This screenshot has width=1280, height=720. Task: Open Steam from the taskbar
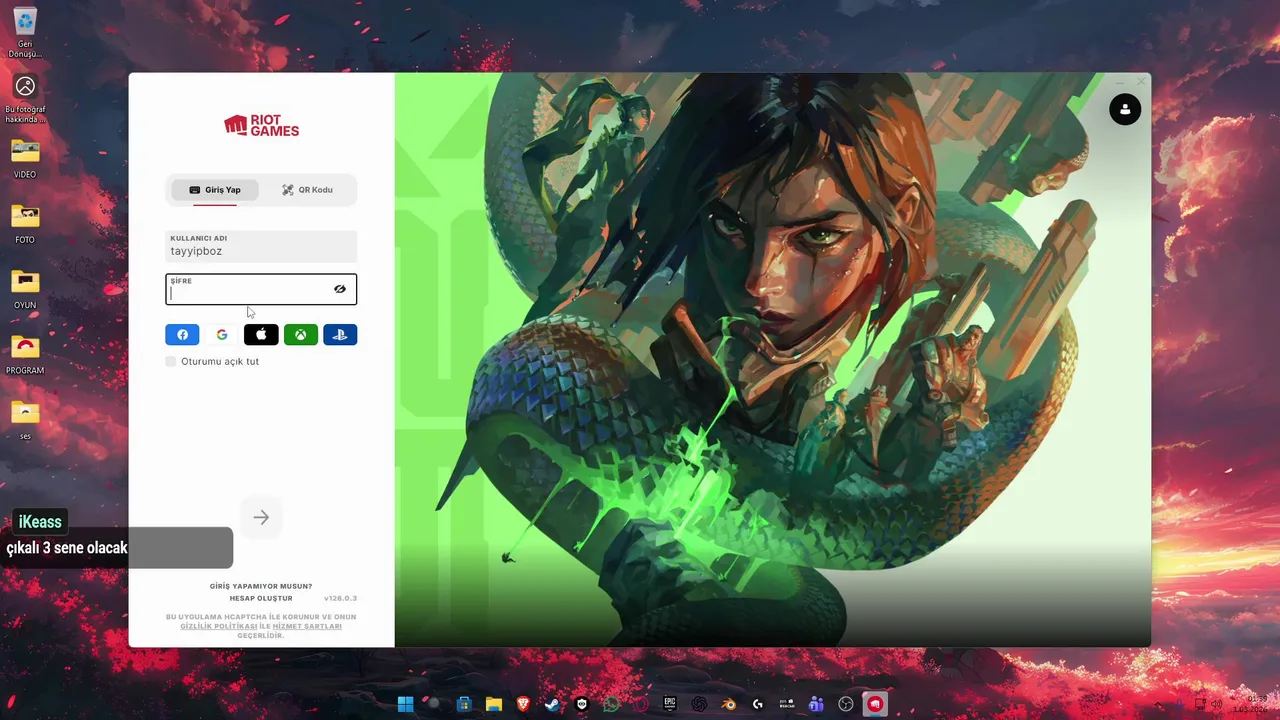[552, 704]
